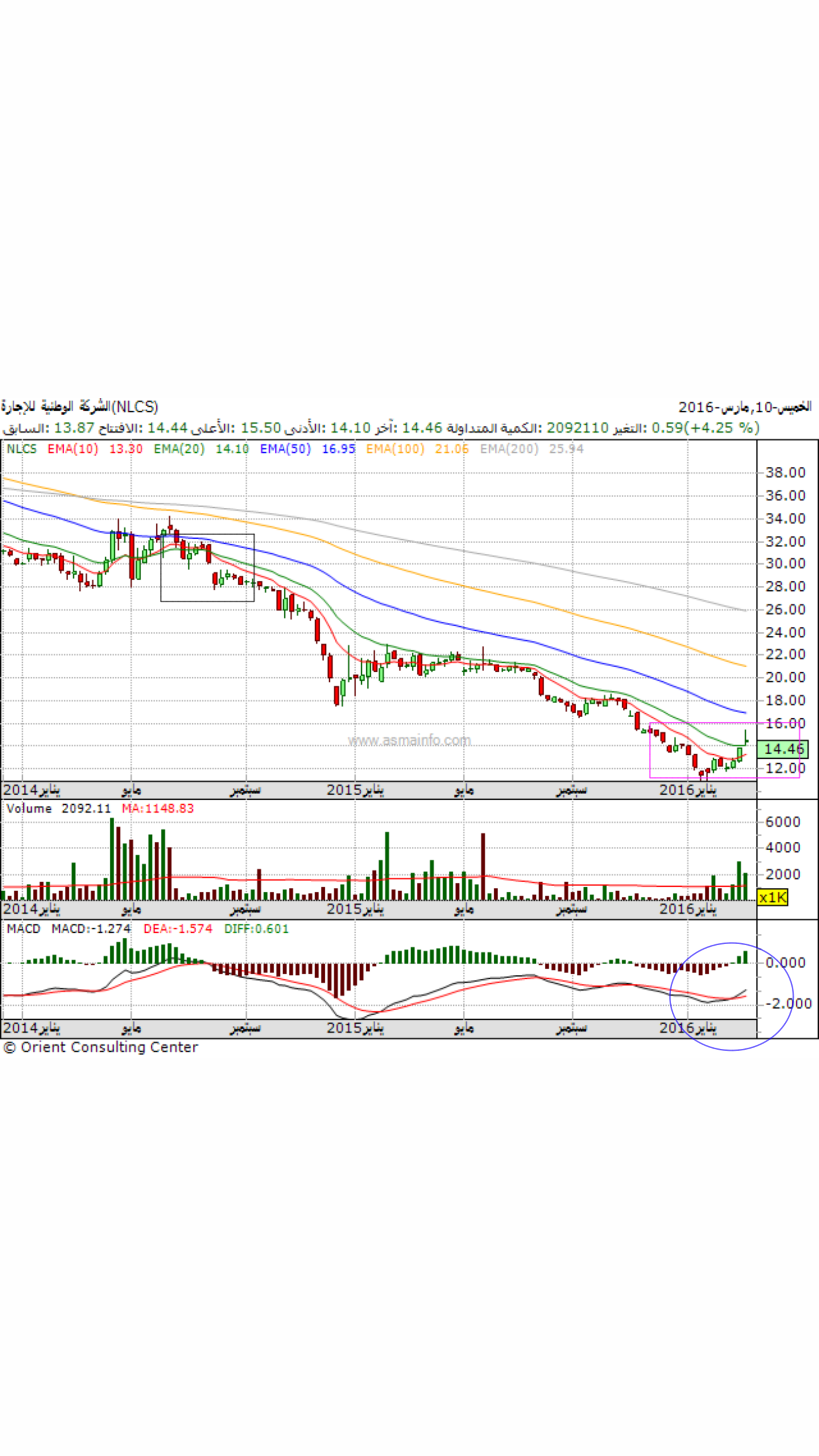Click the 18.00 price axis label
Screen dimensions: 819x1456
785,701
